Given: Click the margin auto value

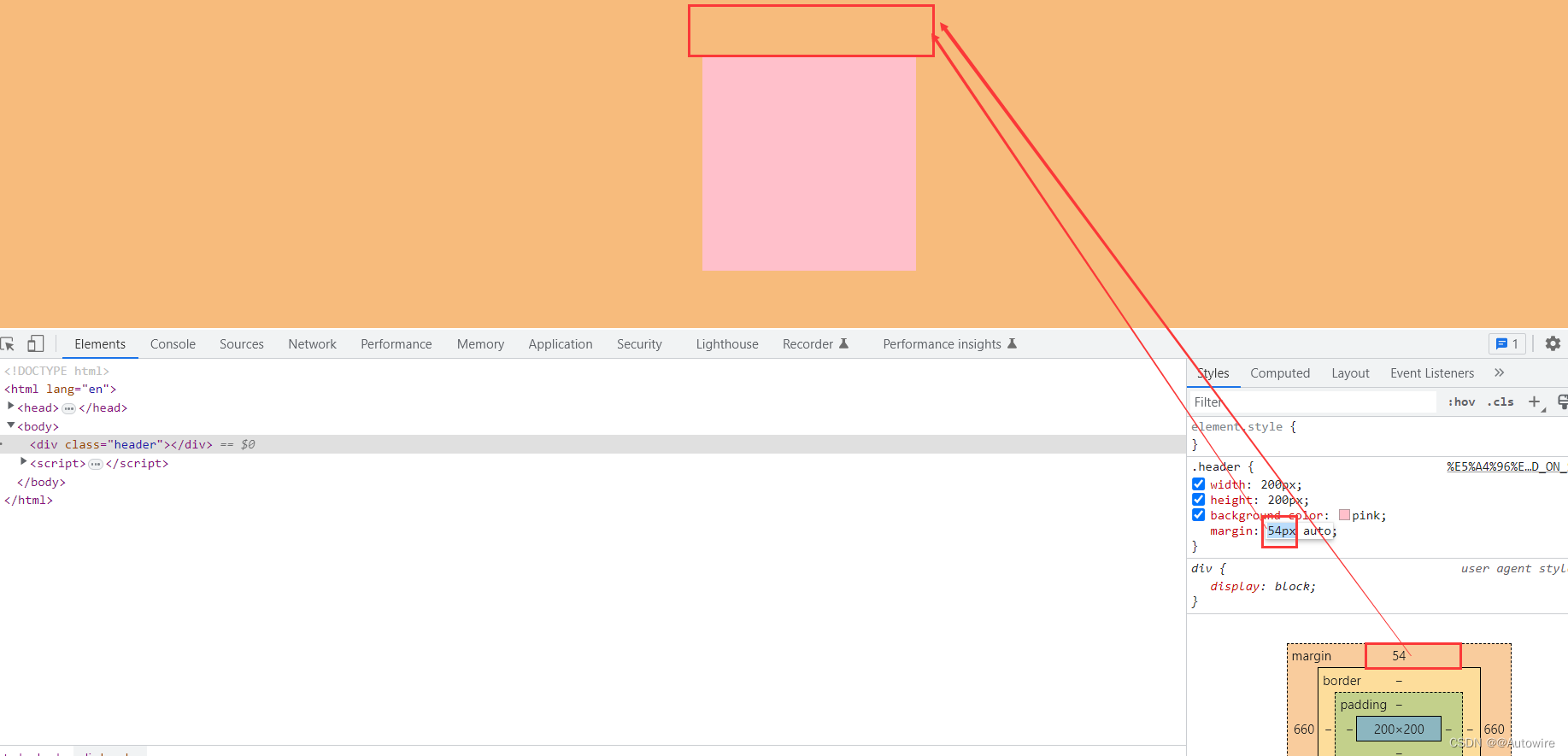Looking at the screenshot, I should click(1317, 530).
